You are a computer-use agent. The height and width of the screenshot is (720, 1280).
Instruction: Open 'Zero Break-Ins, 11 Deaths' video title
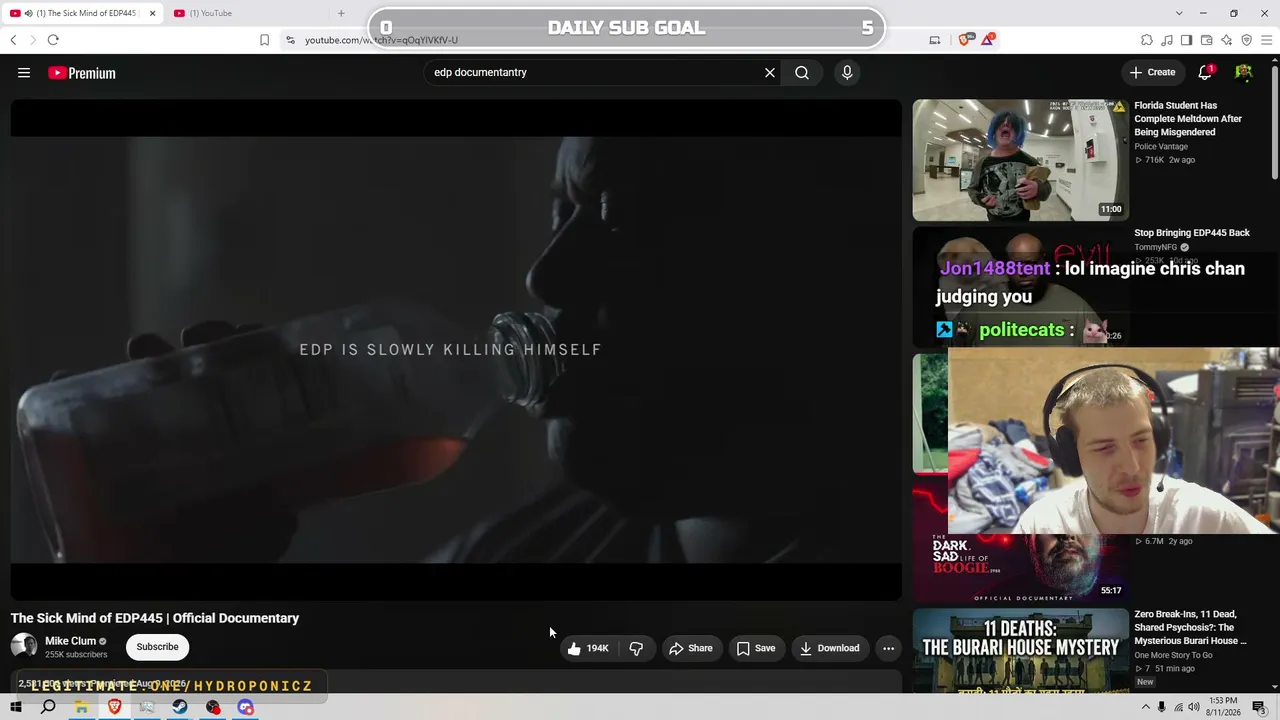[x=1190, y=627]
